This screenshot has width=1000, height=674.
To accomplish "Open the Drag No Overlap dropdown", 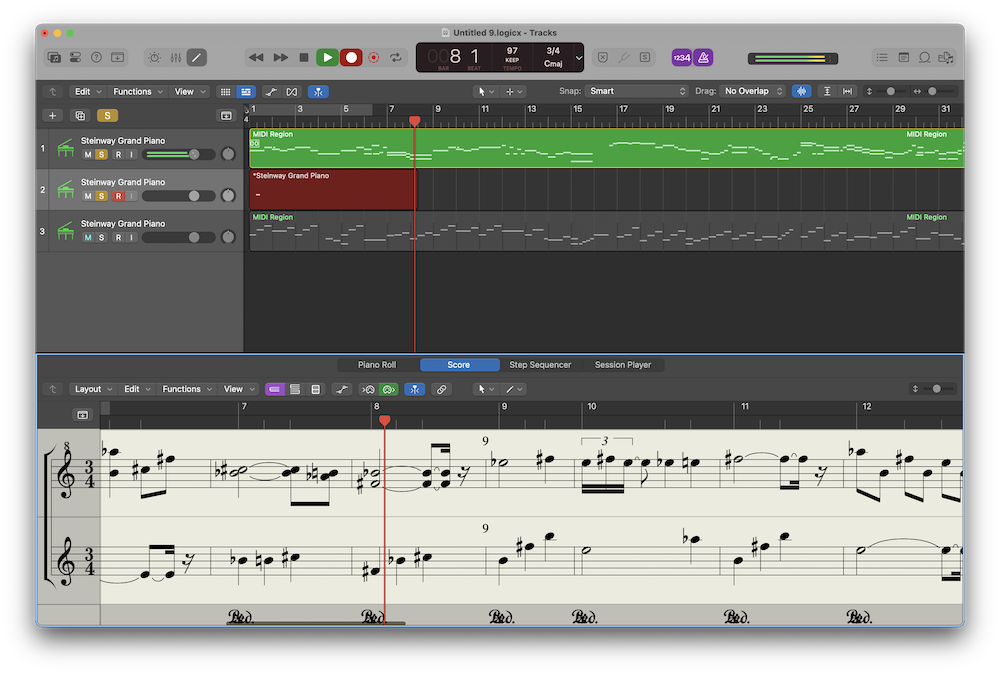I will (x=753, y=91).
